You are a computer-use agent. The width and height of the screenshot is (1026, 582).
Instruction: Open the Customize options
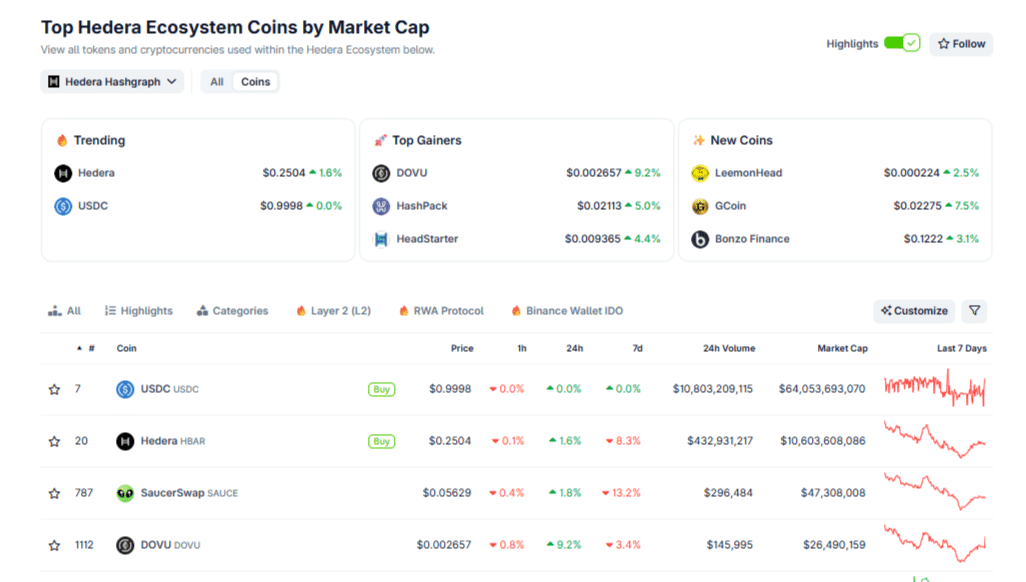[x=914, y=311]
